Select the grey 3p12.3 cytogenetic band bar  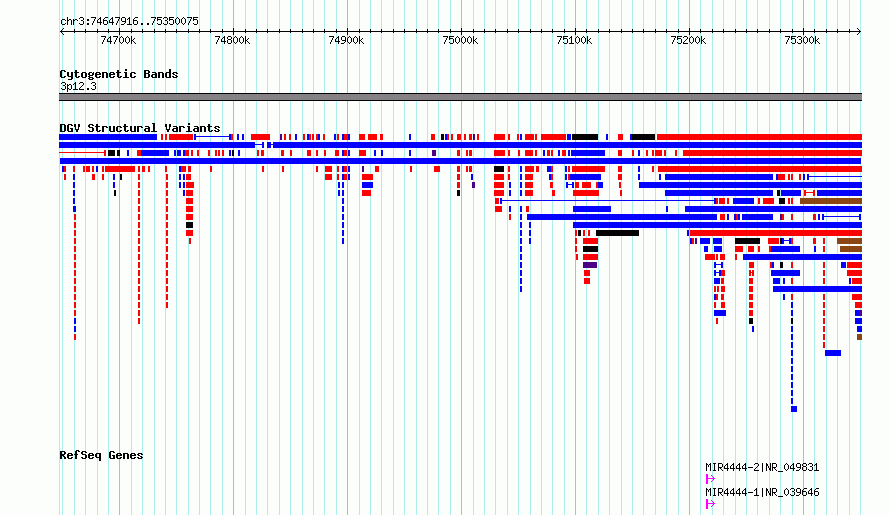click(x=460, y=97)
